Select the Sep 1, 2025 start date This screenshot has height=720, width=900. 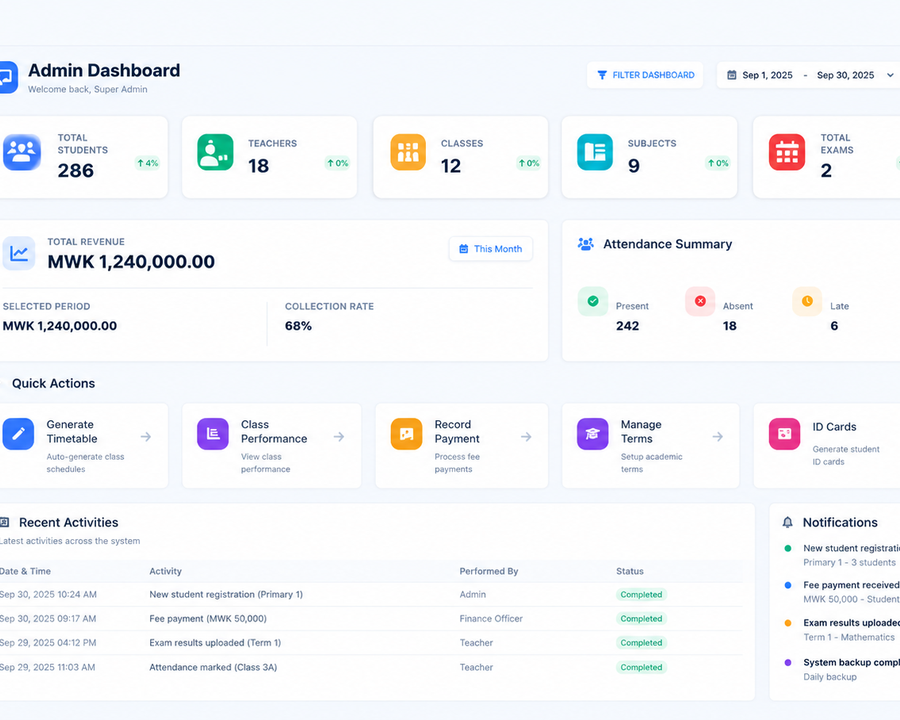(767, 75)
